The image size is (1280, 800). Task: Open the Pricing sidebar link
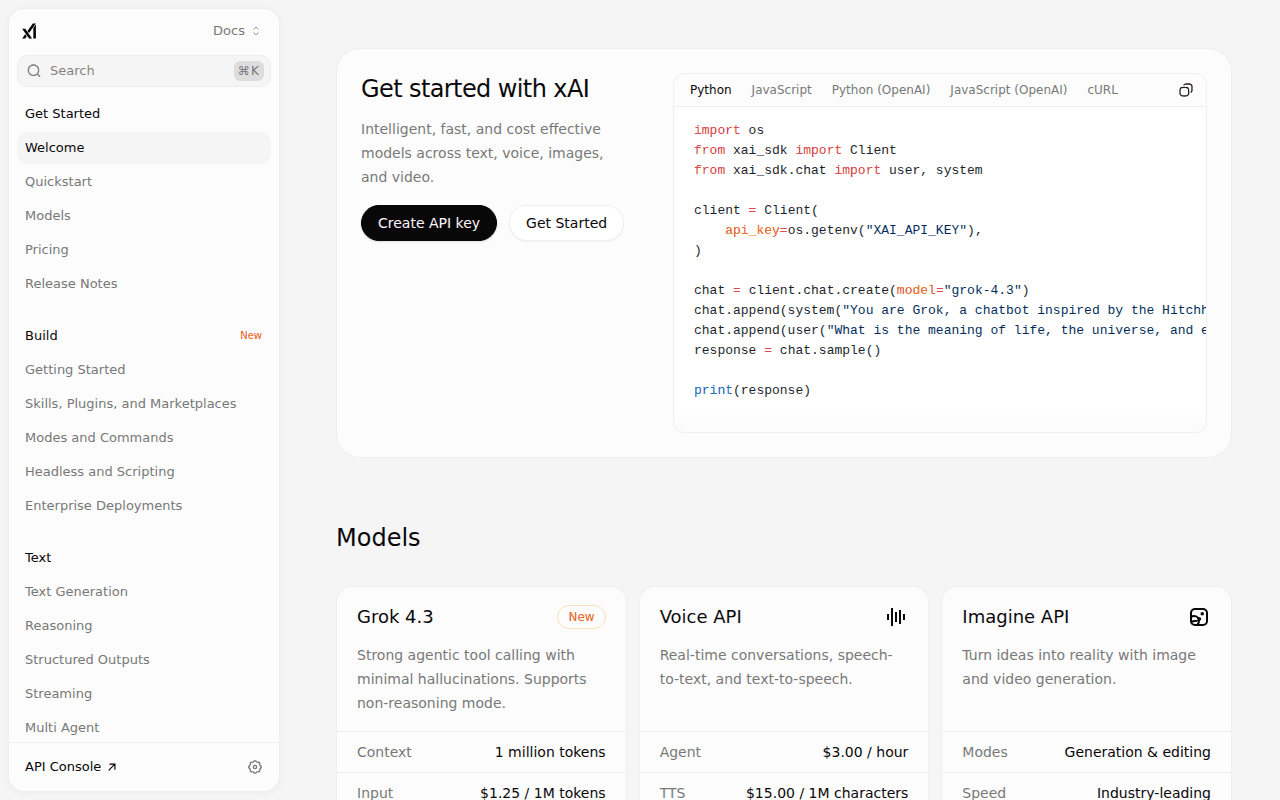(x=144, y=250)
